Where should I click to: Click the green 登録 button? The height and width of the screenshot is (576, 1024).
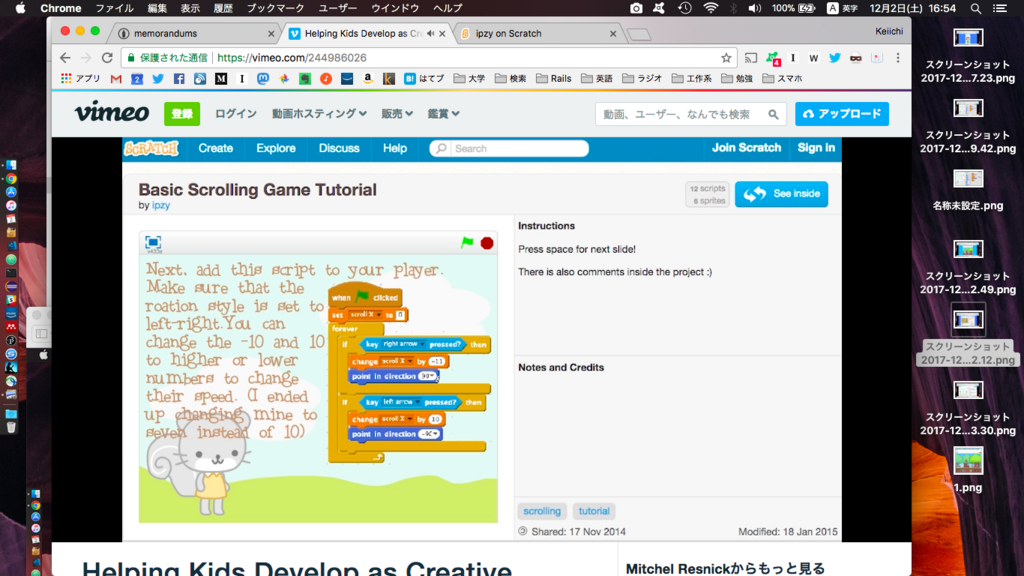pyautogui.click(x=182, y=114)
